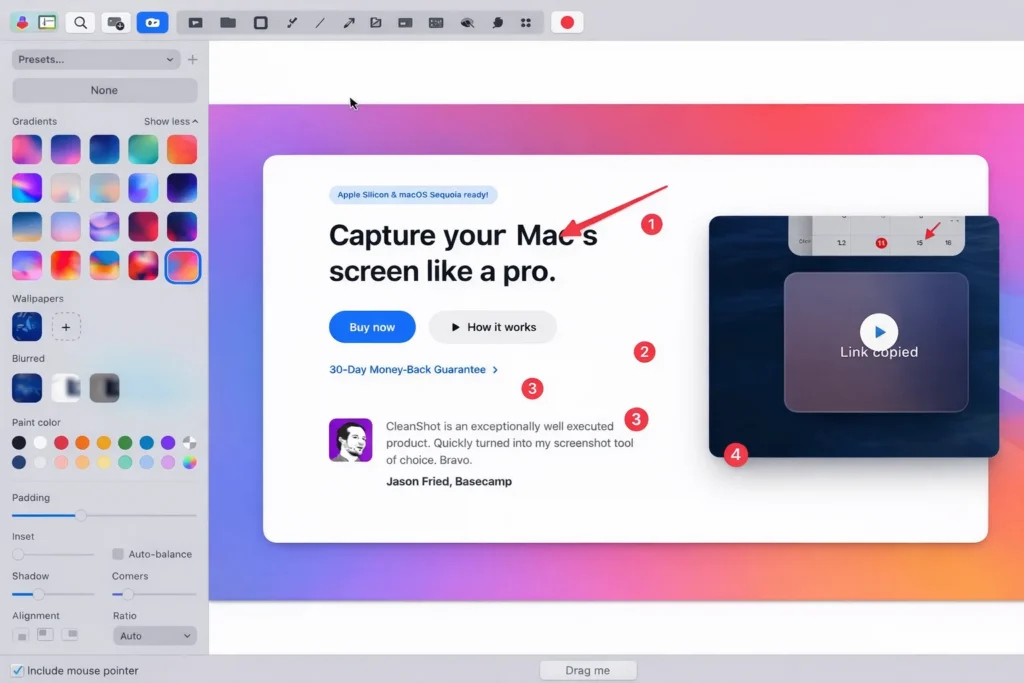Open the Ratio Auto dropdown

coord(155,636)
